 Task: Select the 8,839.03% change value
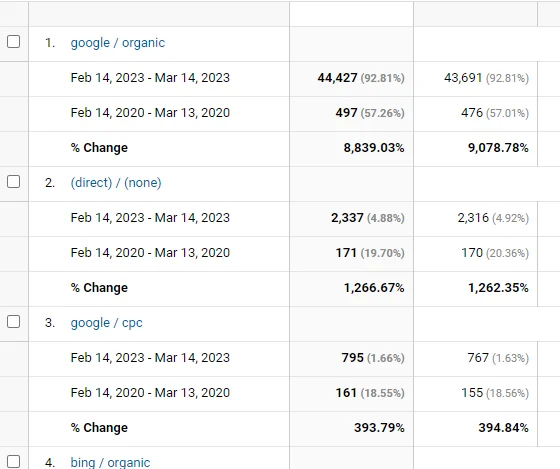tap(374, 148)
